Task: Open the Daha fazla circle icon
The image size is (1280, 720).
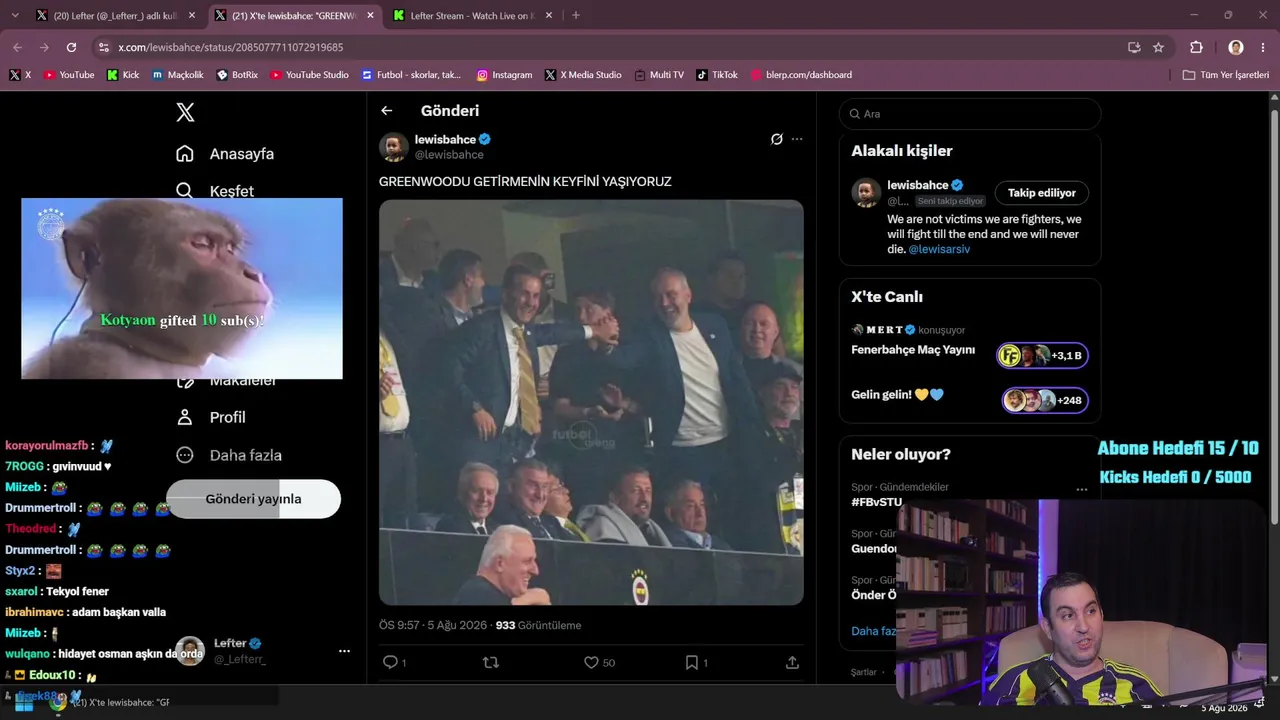Action: click(x=184, y=455)
